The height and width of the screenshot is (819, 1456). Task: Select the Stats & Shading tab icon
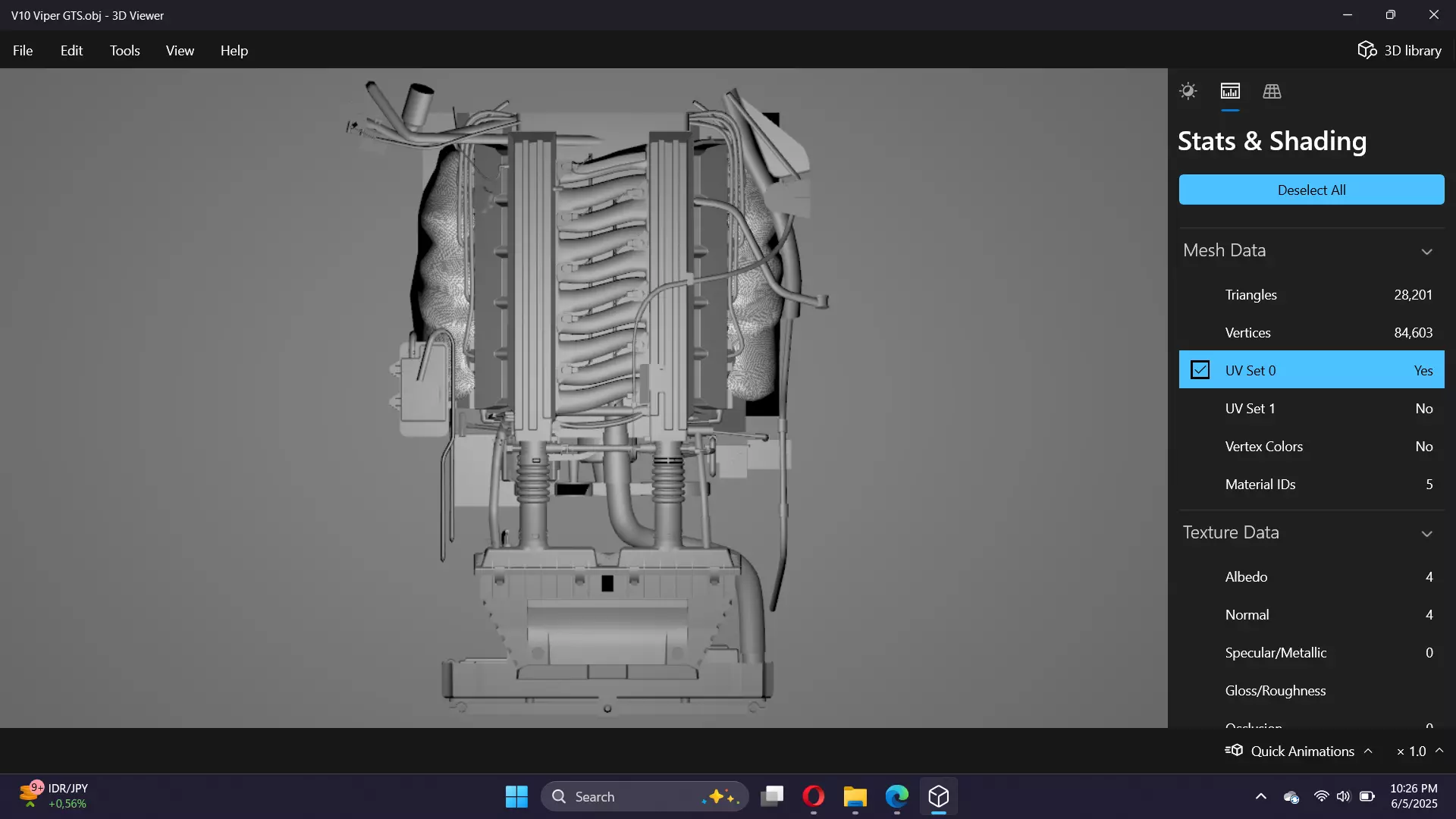(1230, 91)
